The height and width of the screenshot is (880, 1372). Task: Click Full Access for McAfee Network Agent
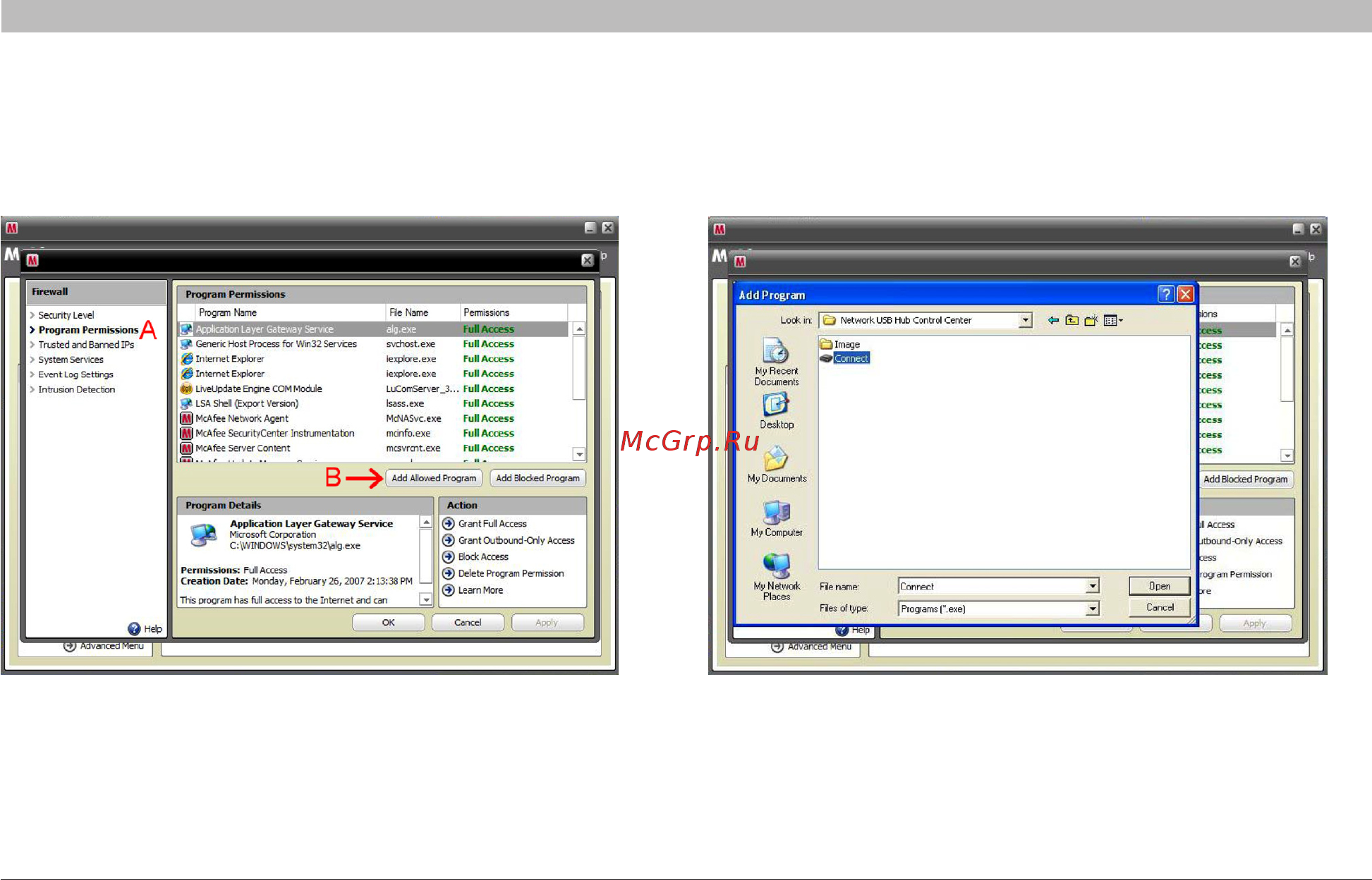[x=488, y=418]
